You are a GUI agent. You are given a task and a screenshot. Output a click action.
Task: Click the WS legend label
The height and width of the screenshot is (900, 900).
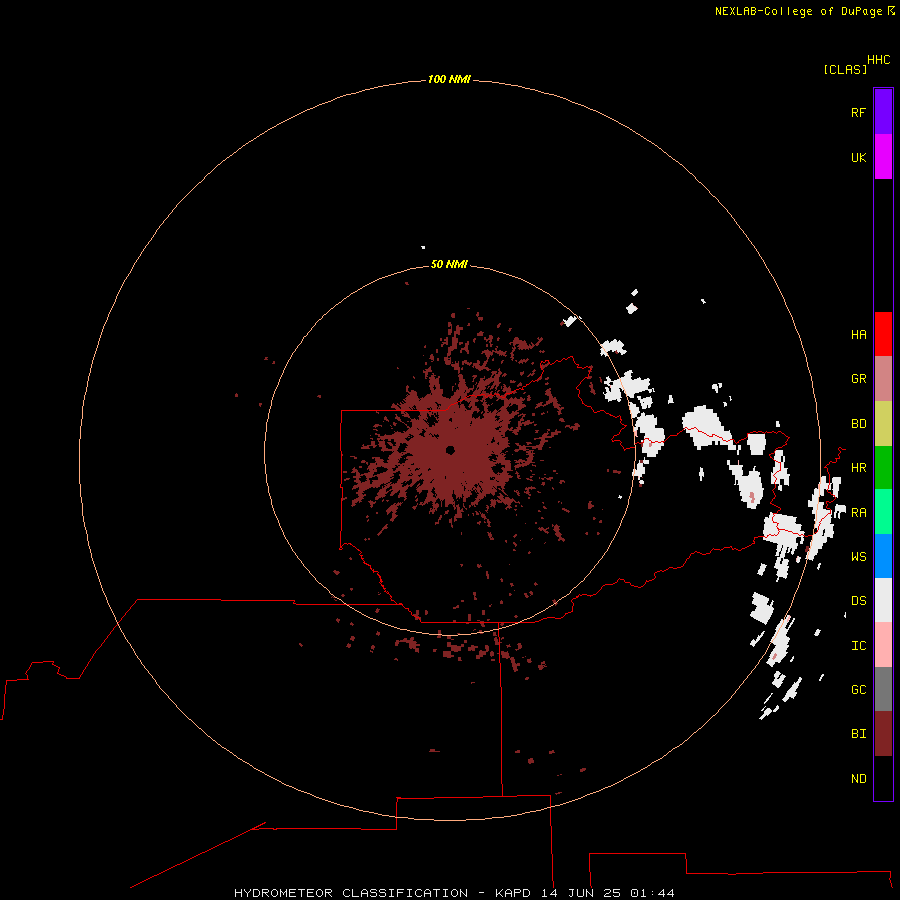[x=858, y=557]
